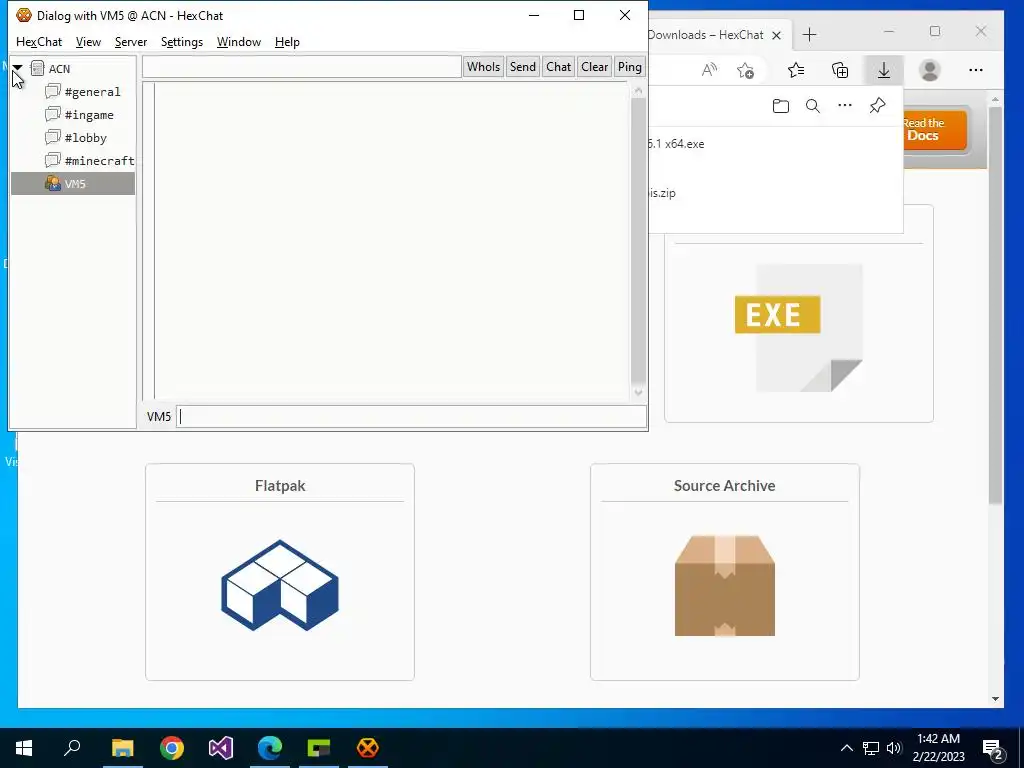
Task: Click the Flatpak cube logo
Action: (x=280, y=585)
